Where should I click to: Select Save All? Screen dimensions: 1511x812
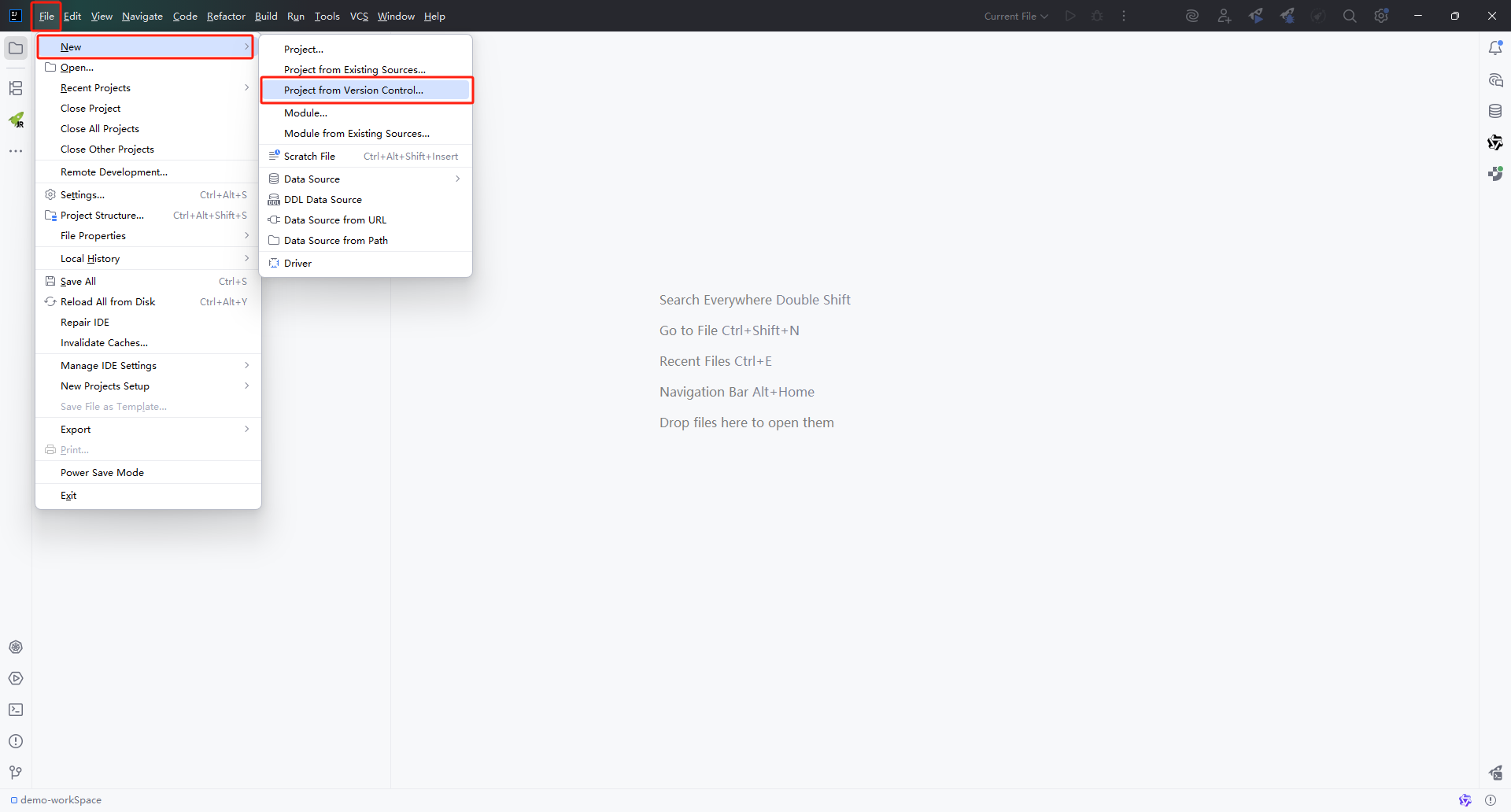pyautogui.click(x=148, y=282)
